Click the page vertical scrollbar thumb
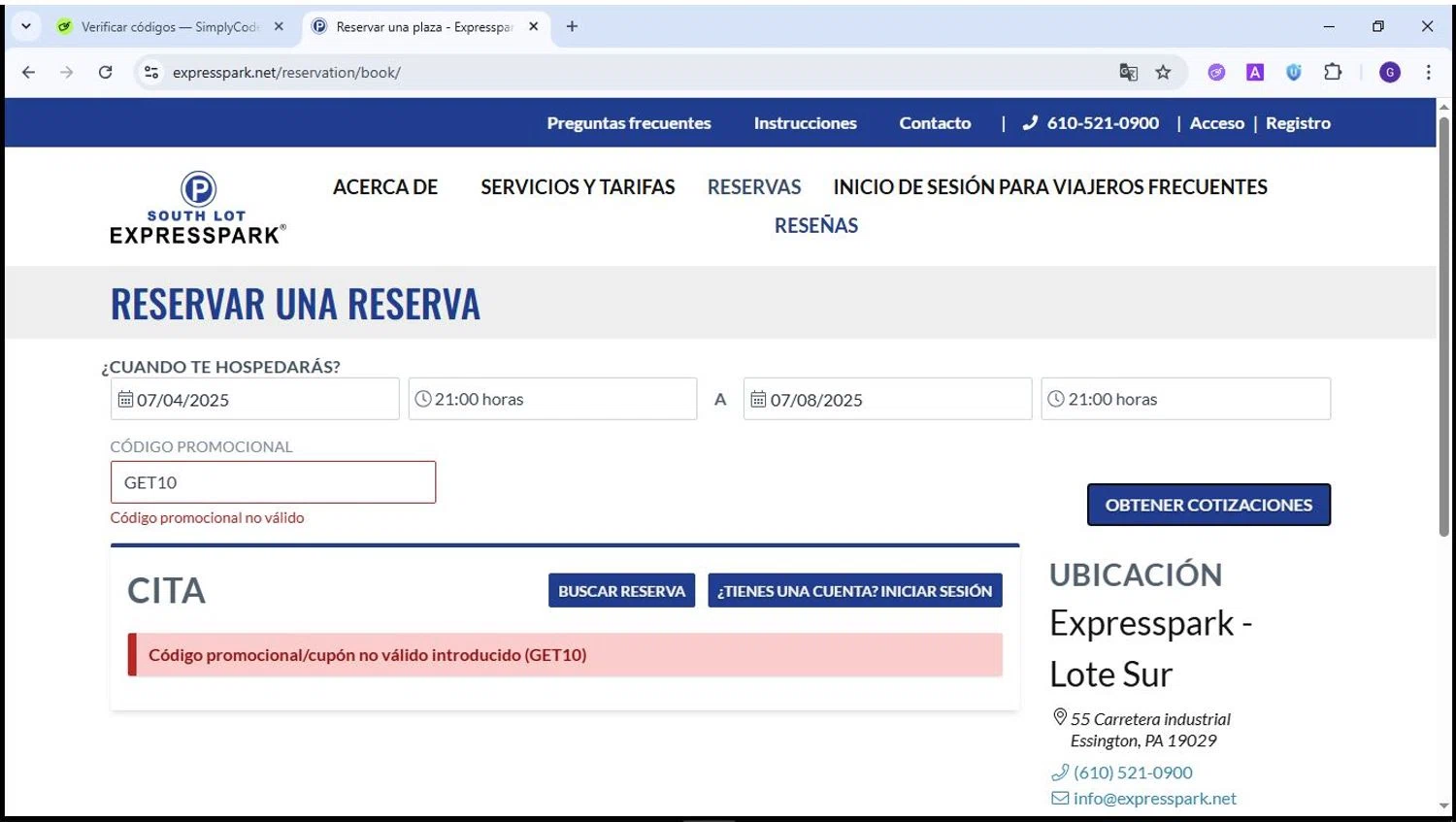The image size is (1456, 822). tap(1444, 325)
